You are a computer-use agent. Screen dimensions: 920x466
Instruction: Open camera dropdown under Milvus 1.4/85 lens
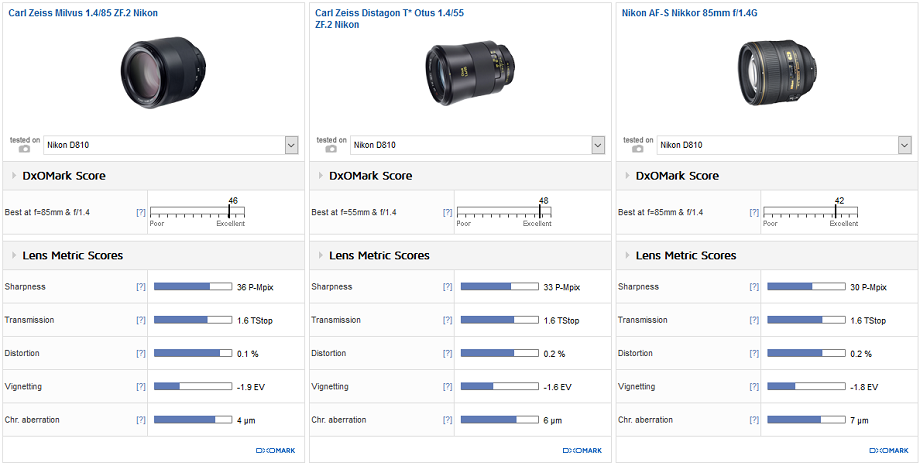(171, 145)
